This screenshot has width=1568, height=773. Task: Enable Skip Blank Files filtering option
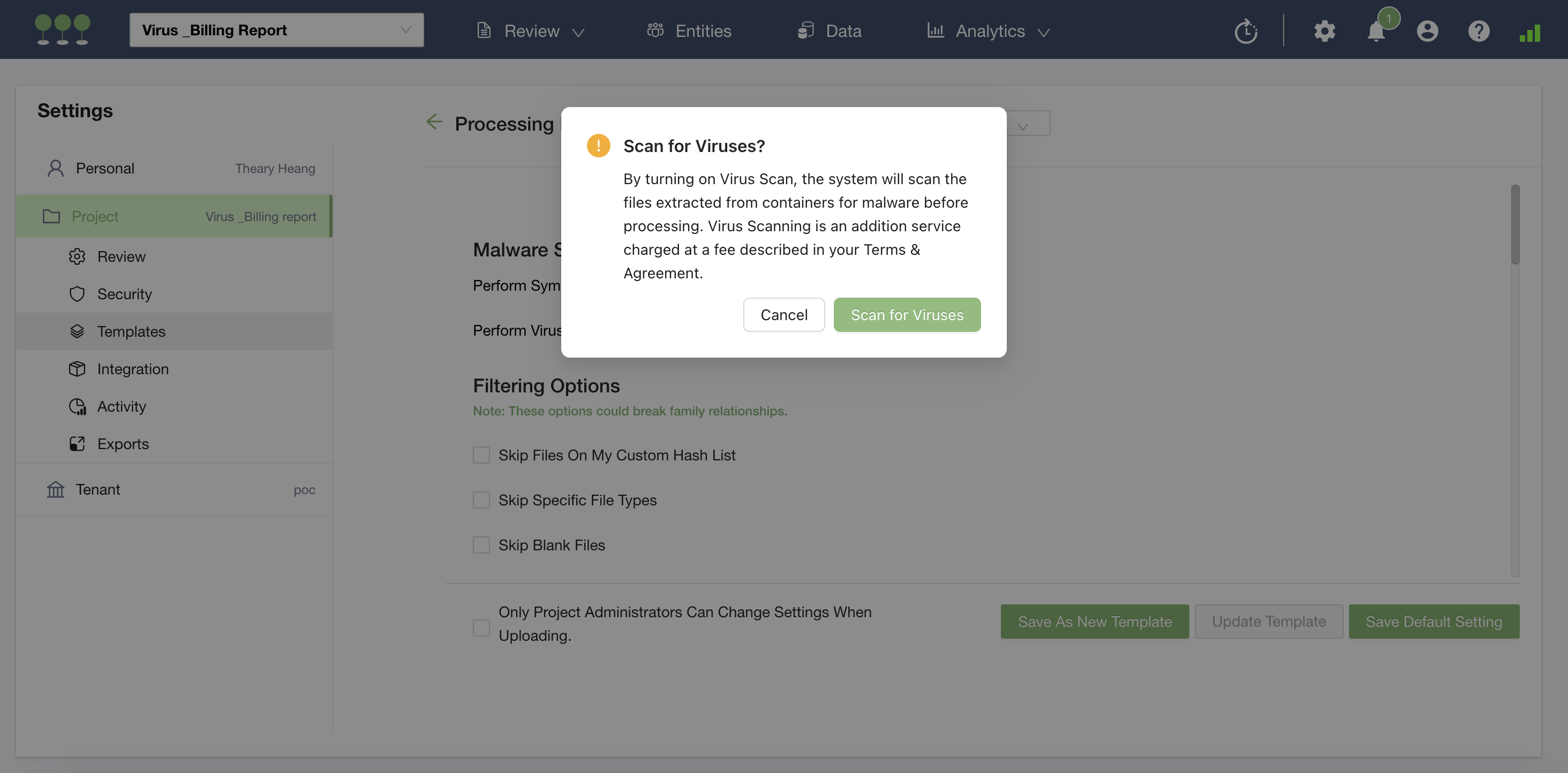pos(481,545)
